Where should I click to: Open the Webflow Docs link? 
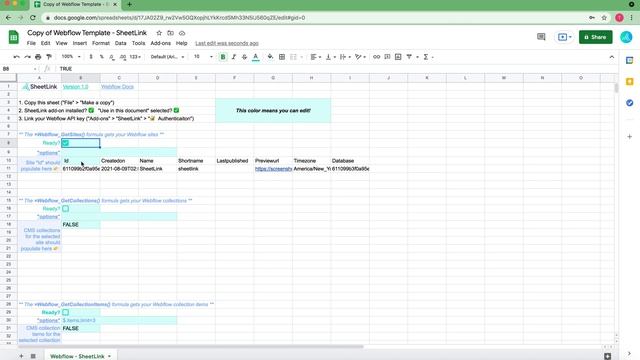pyautogui.click(x=117, y=87)
